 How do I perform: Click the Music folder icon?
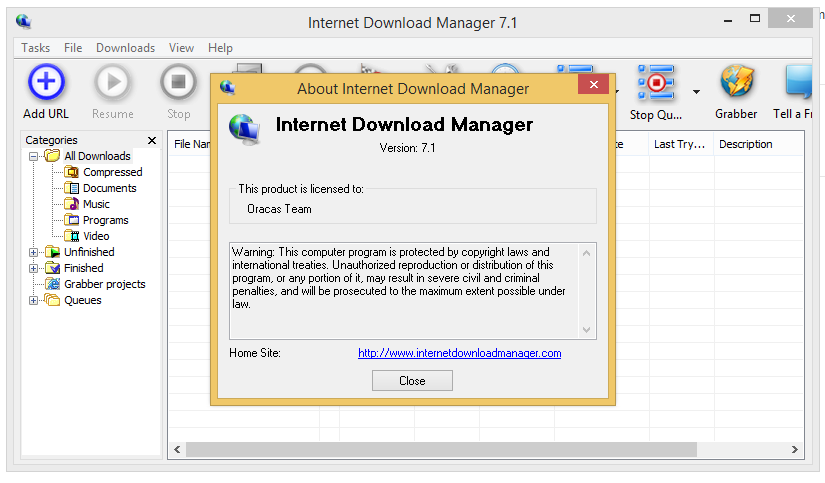[x=72, y=204]
